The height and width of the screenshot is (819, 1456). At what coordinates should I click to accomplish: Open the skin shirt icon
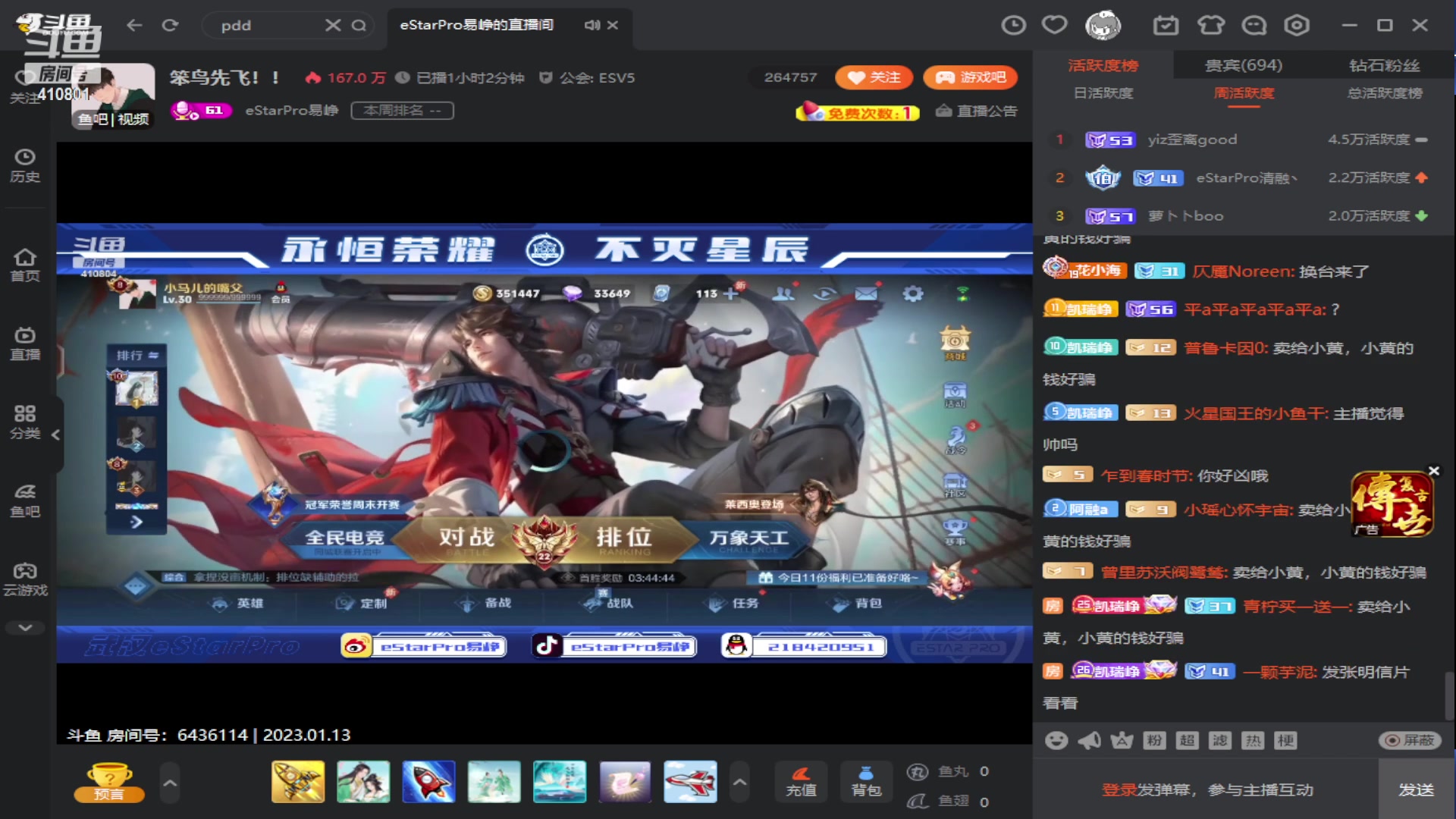click(1210, 25)
